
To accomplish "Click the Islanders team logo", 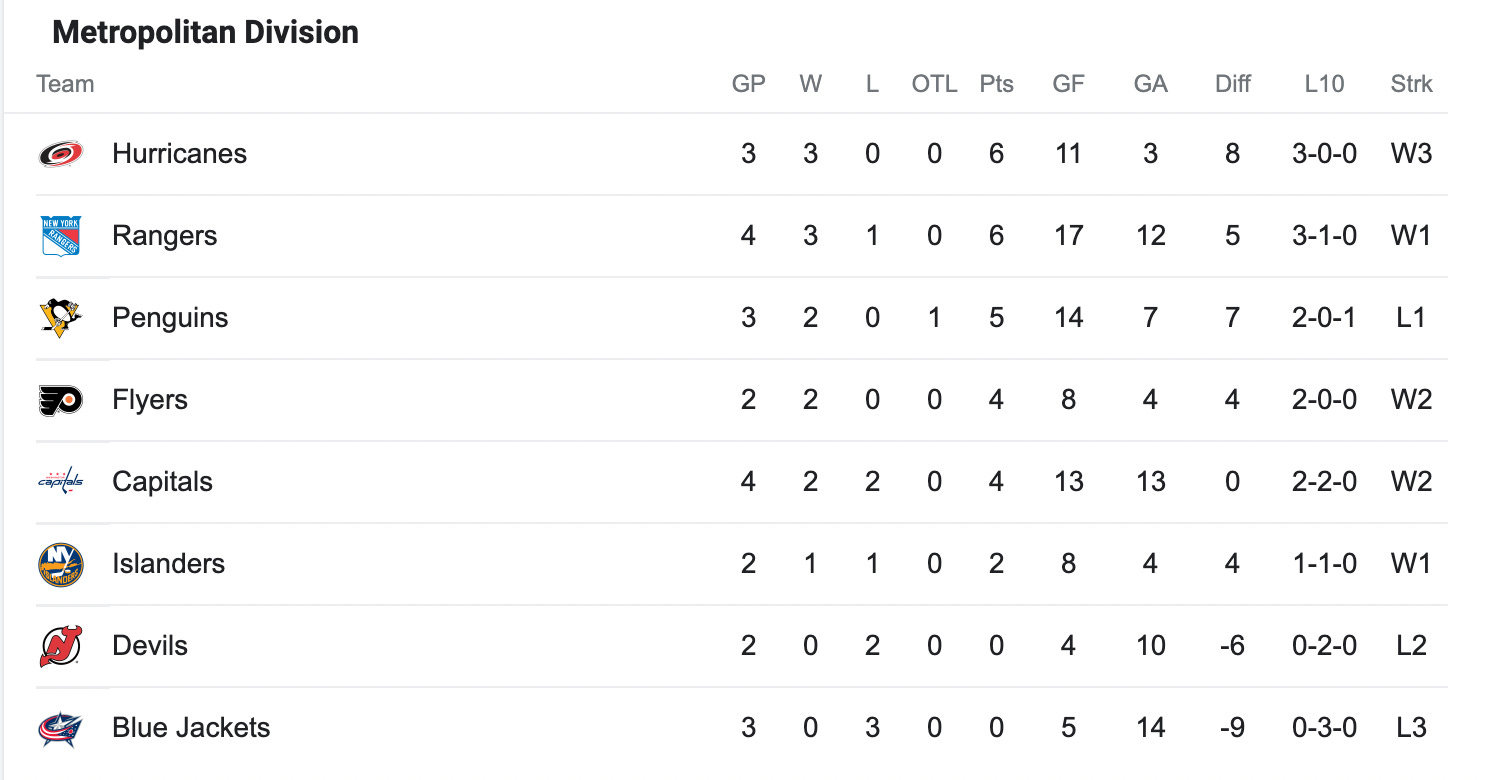I will coord(61,564).
